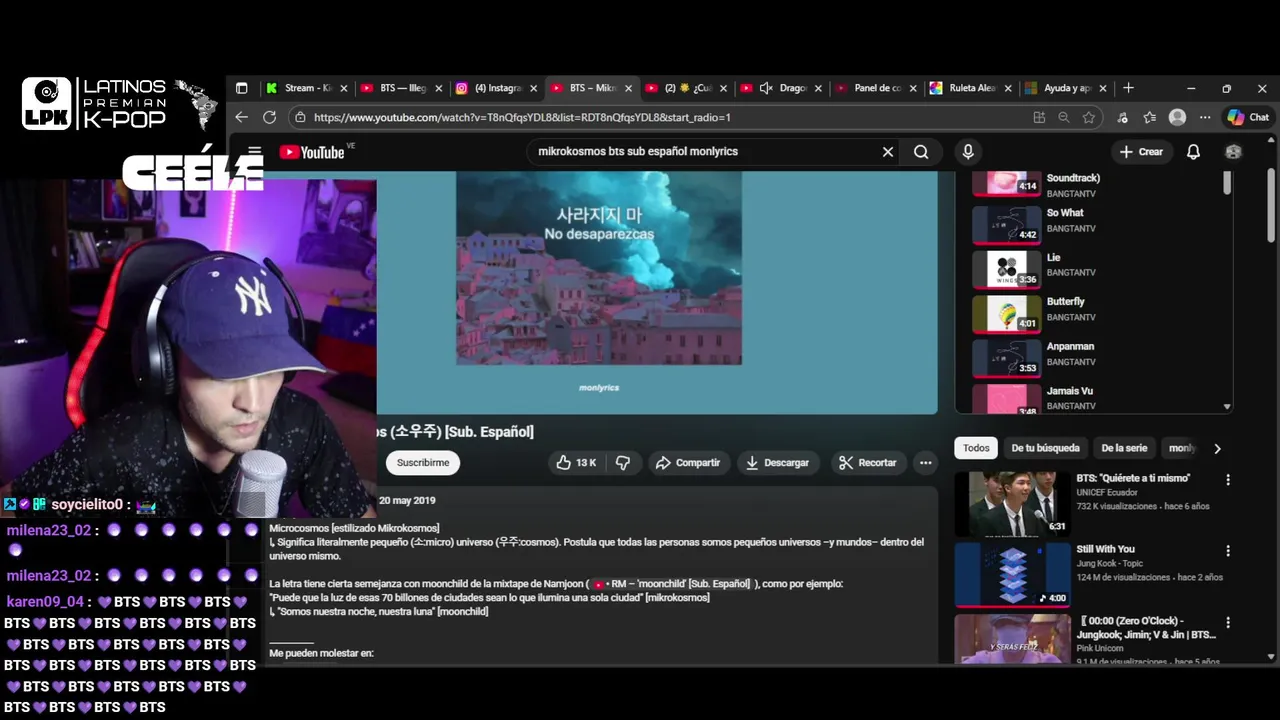Image resolution: width=1280 pixels, height=720 pixels.
Task: Open the RM moonchild Sub. Español link
Action: click(x=672, y=584)
